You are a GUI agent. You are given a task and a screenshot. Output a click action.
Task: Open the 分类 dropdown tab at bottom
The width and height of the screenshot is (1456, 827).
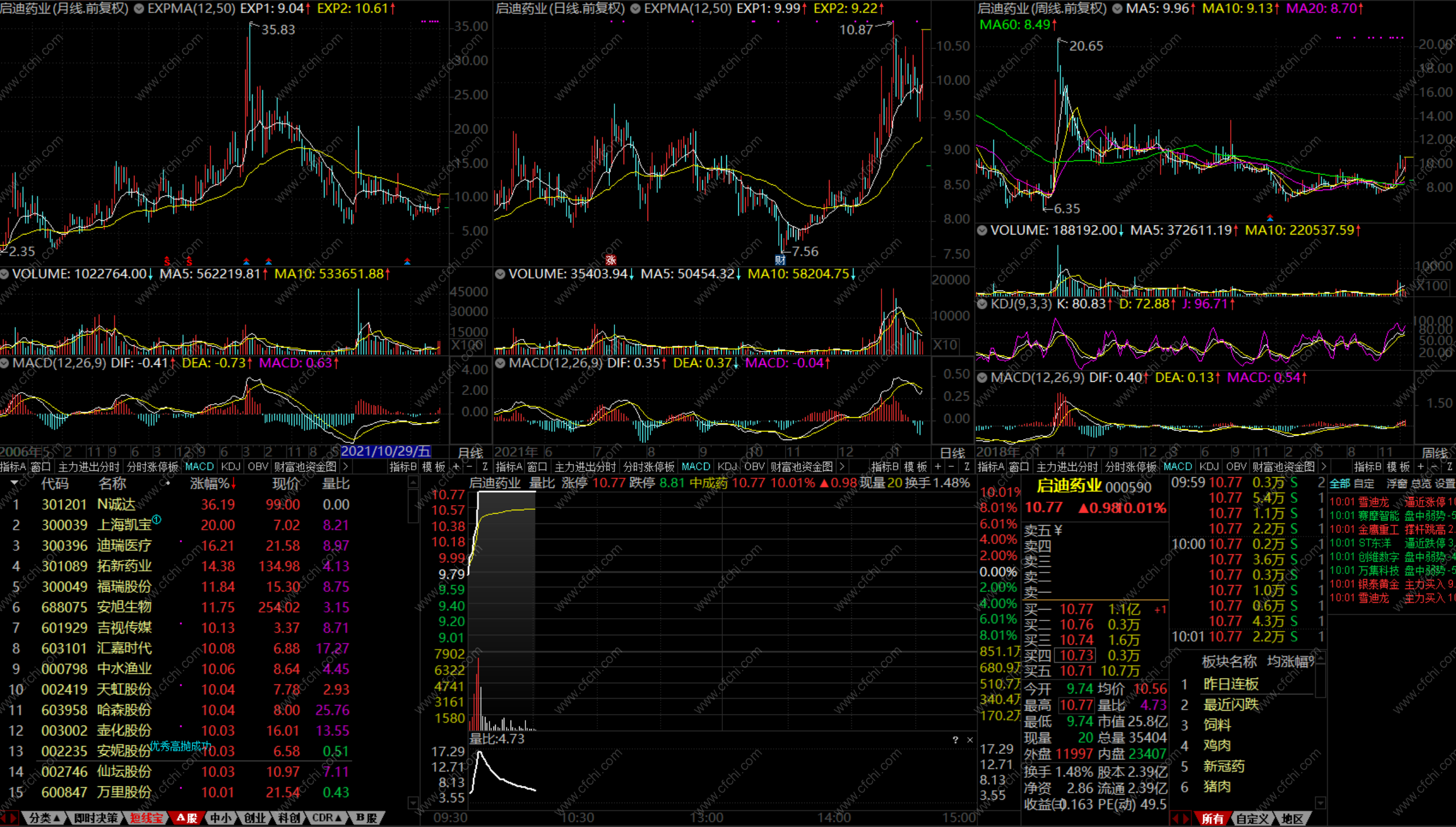44,818
